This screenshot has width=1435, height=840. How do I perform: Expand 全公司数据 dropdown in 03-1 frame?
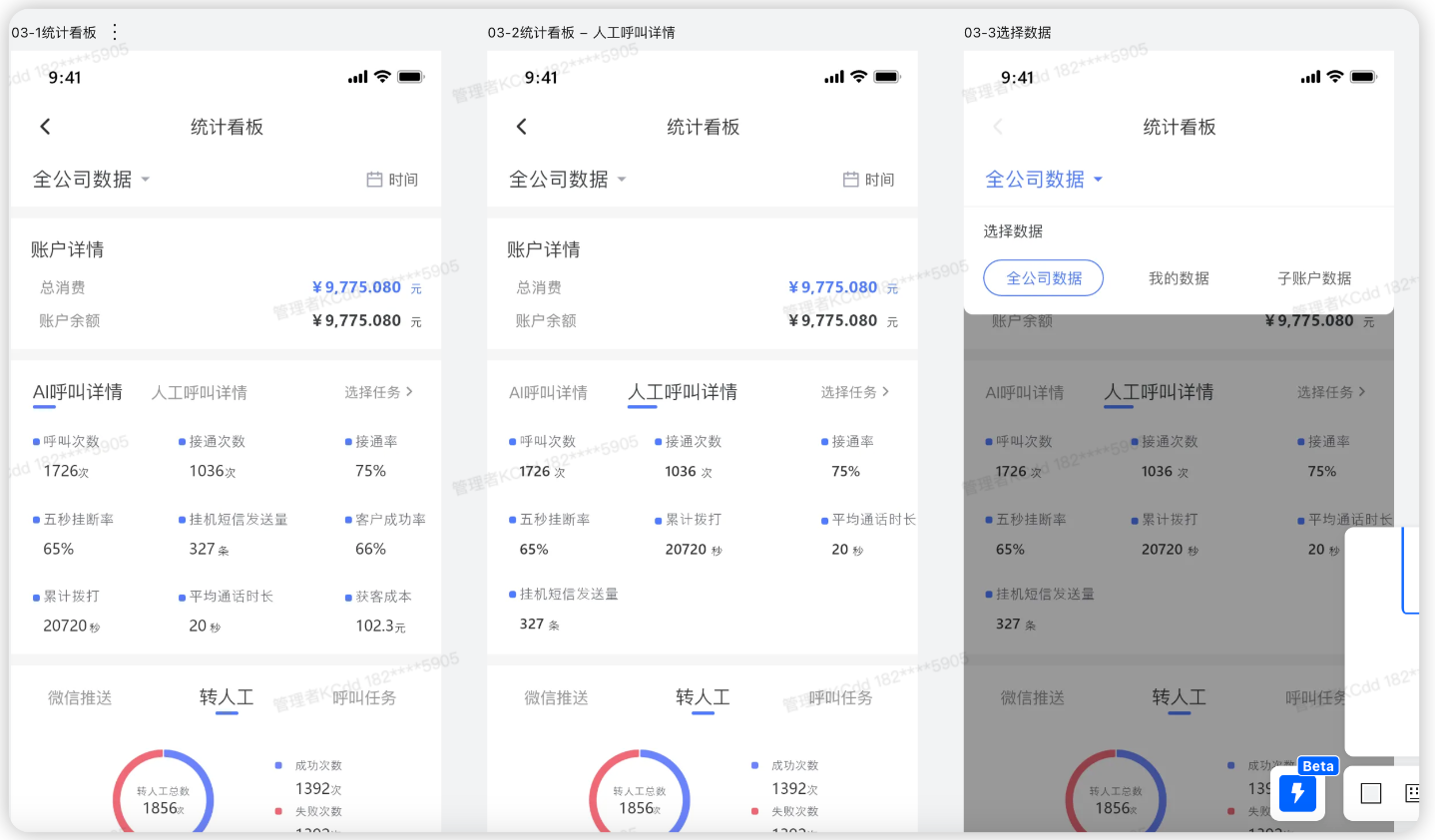(91, 180)
